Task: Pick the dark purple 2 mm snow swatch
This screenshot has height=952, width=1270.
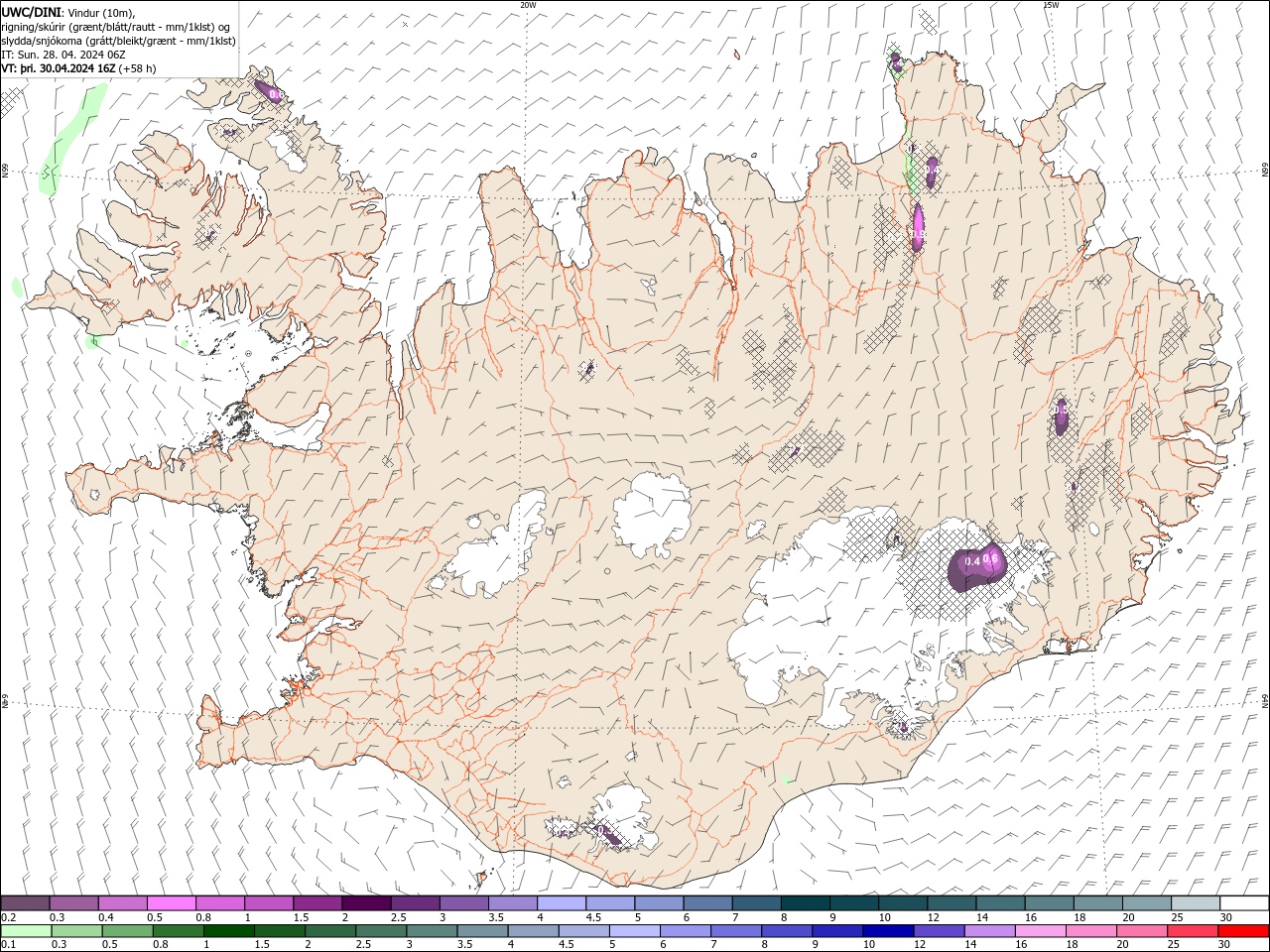Action: tap(367, 902)
